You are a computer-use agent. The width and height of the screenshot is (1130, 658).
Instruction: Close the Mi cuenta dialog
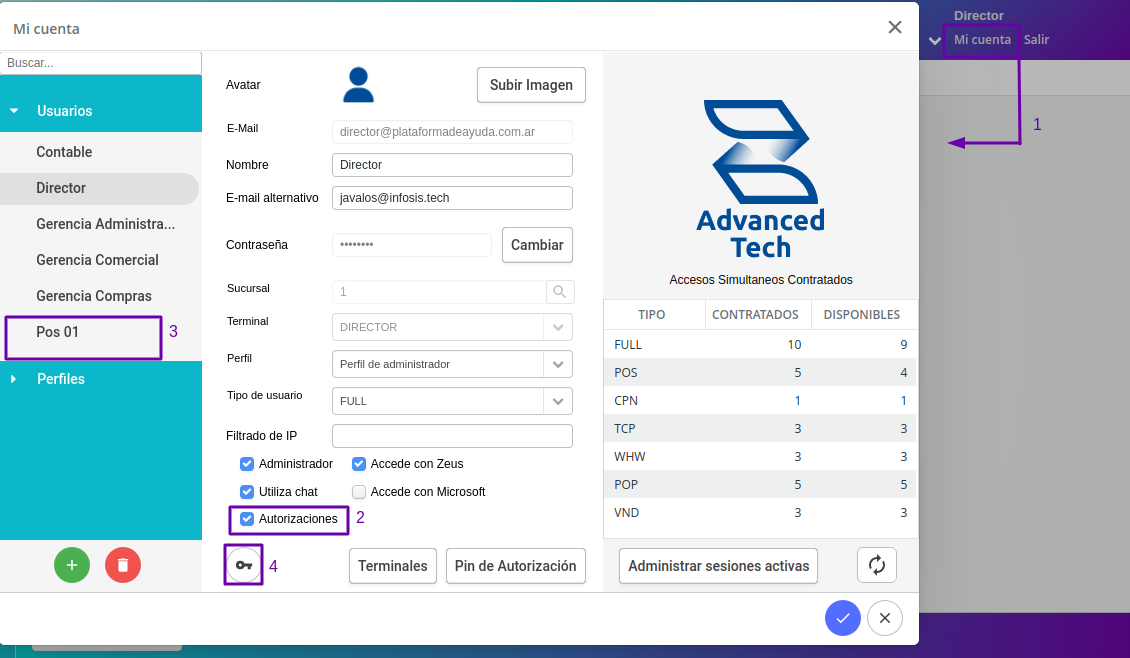click(x=895, y=27)
